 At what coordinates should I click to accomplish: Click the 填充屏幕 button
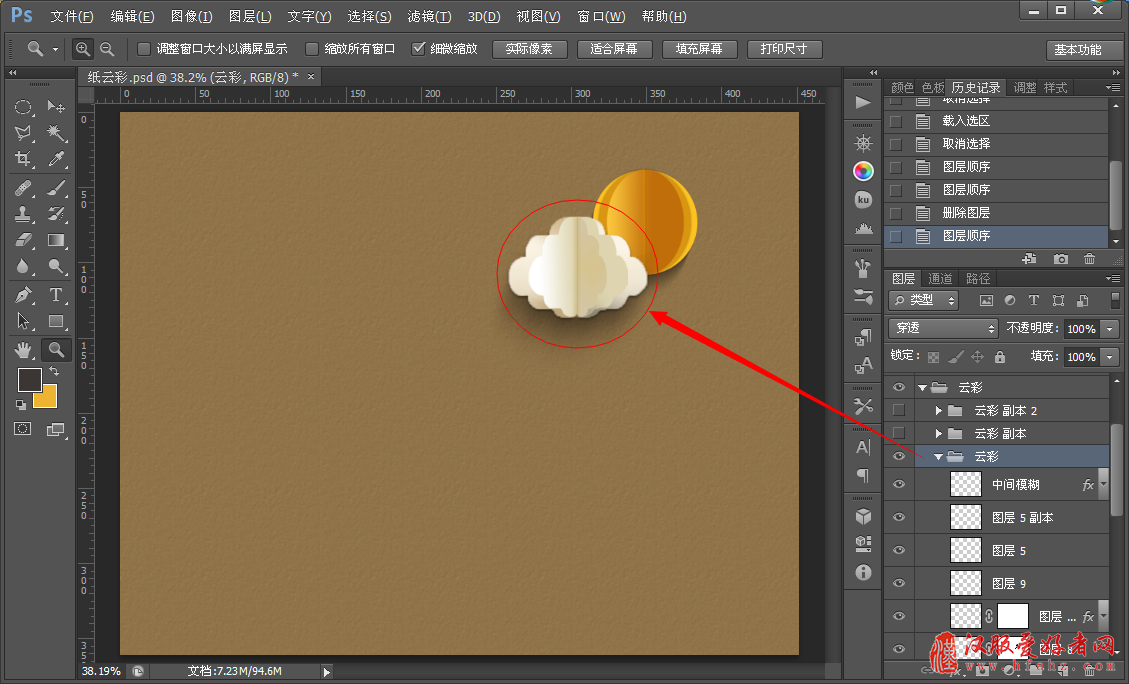click(x=699, y=49)
